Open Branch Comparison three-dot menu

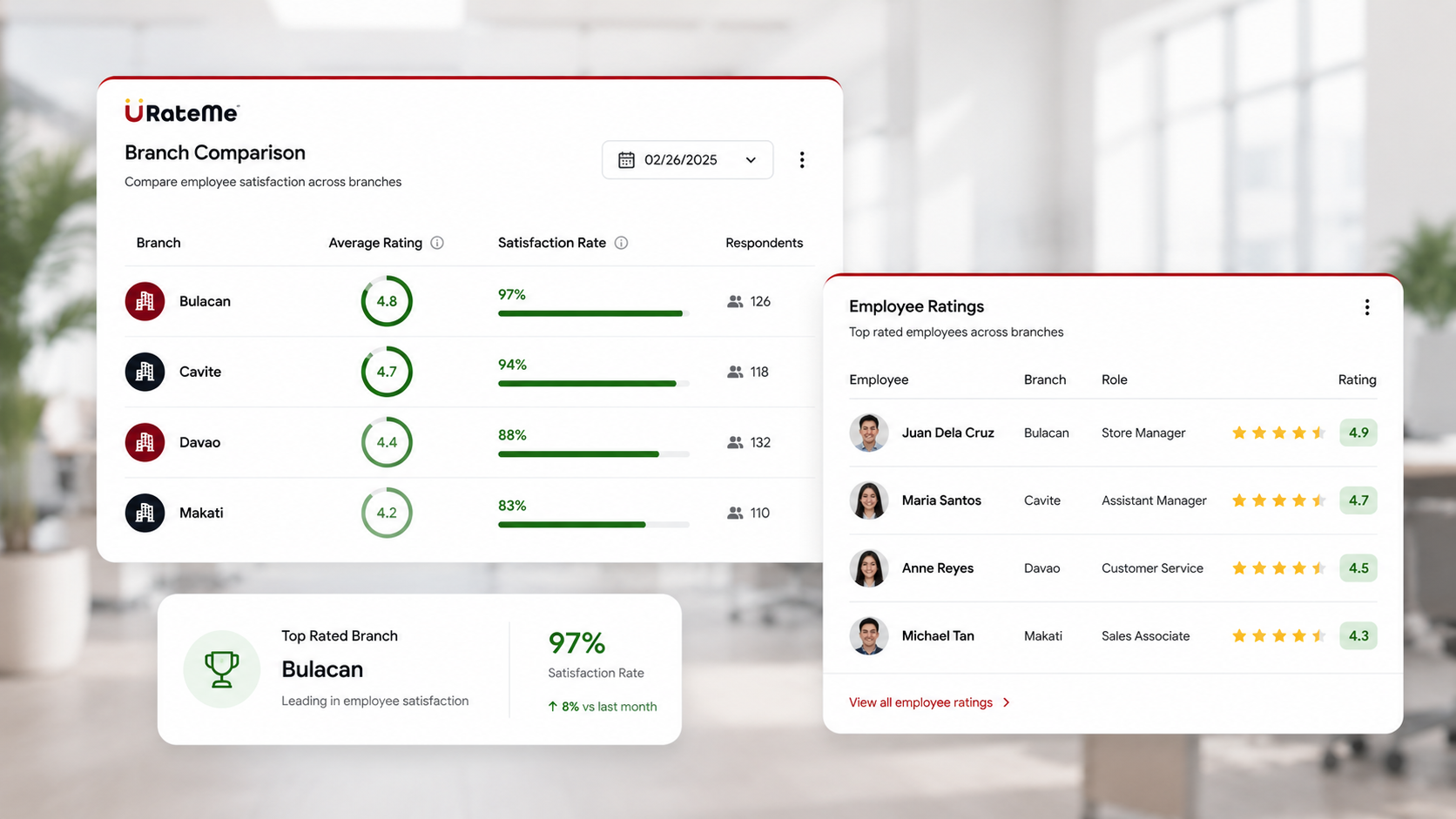(802, 160)
